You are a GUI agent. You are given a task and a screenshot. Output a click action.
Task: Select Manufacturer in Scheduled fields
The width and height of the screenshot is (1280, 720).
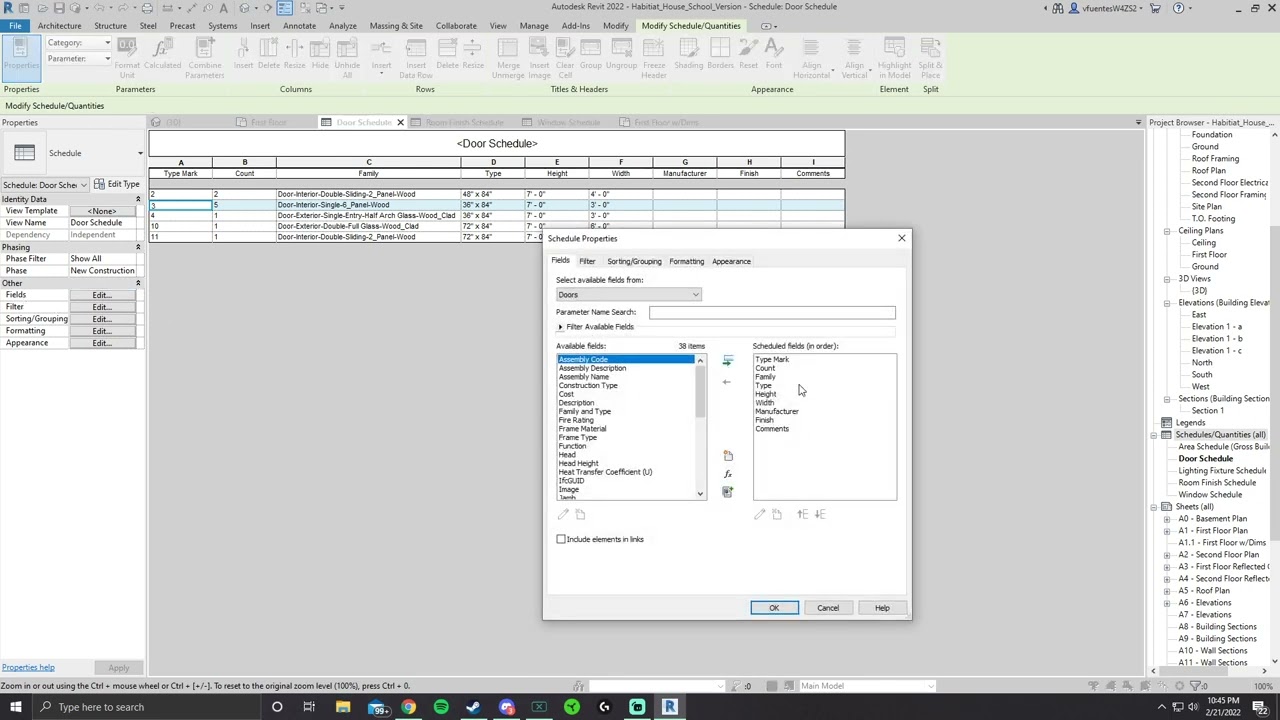(777, 411)
